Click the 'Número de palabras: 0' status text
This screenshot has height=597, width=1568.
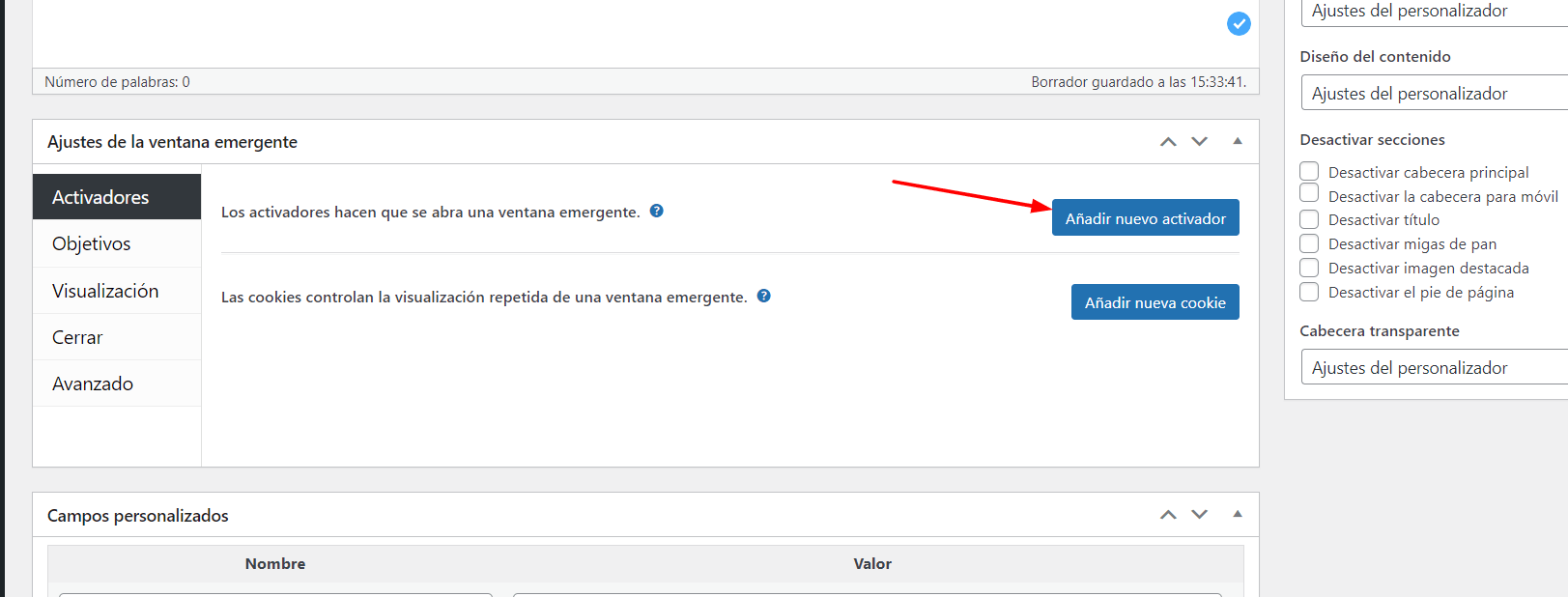pos(117,82)
